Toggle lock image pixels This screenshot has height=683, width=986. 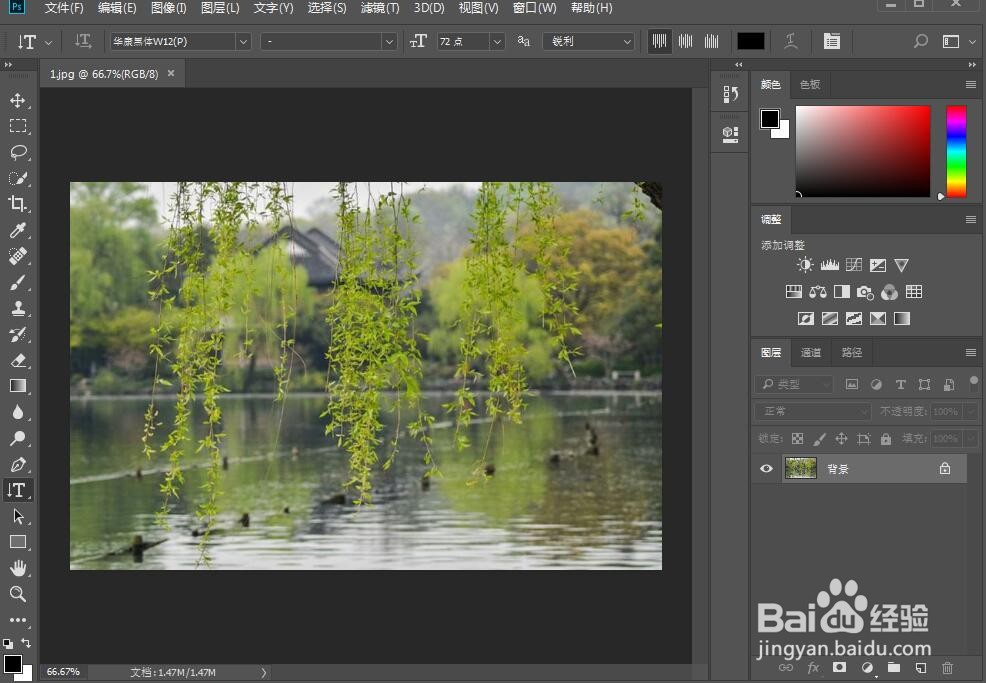pyautogui.click(x=819, y=439)
